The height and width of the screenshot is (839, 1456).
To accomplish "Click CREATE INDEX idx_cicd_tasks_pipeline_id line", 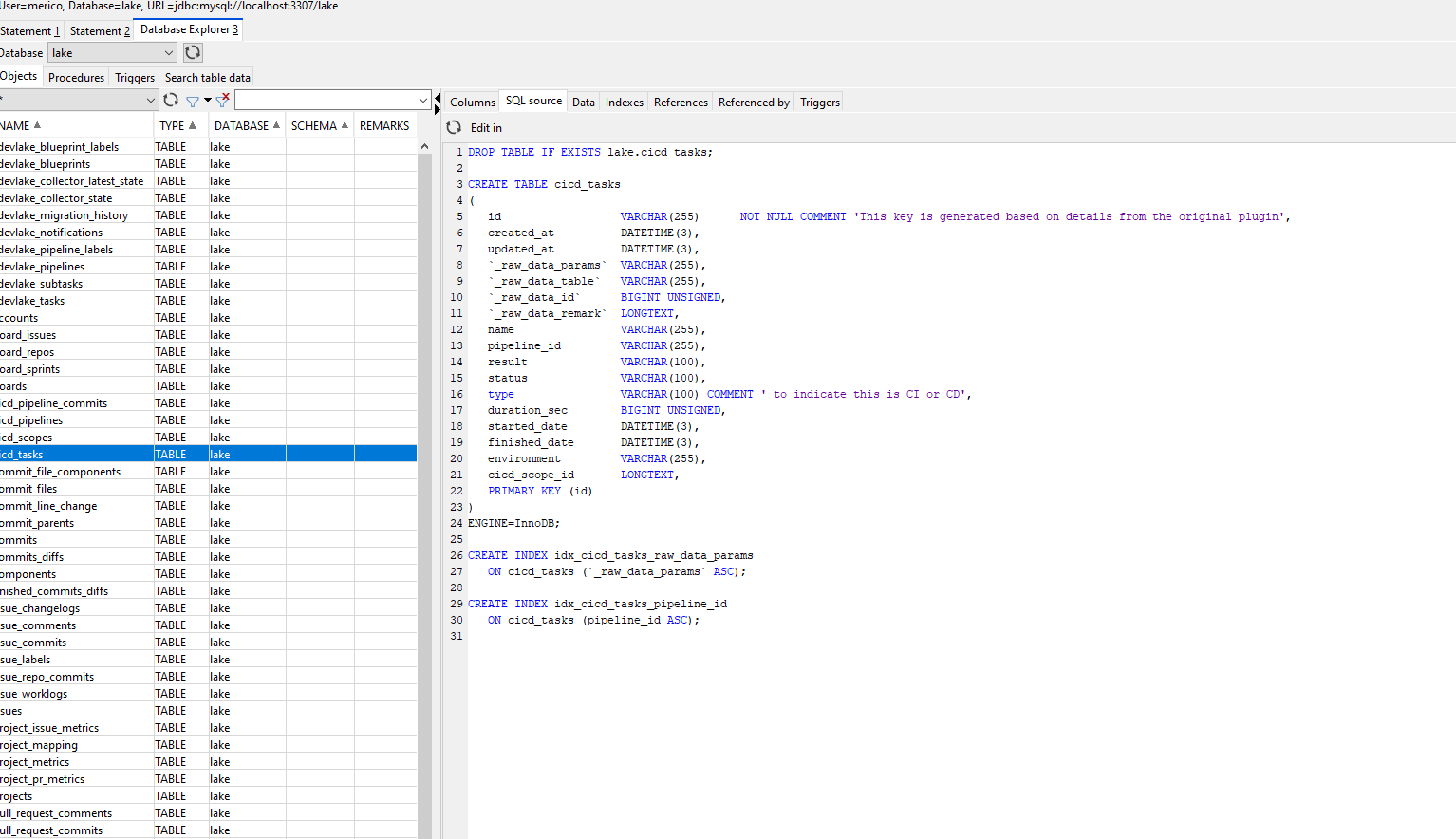I will tap(597, 604).
